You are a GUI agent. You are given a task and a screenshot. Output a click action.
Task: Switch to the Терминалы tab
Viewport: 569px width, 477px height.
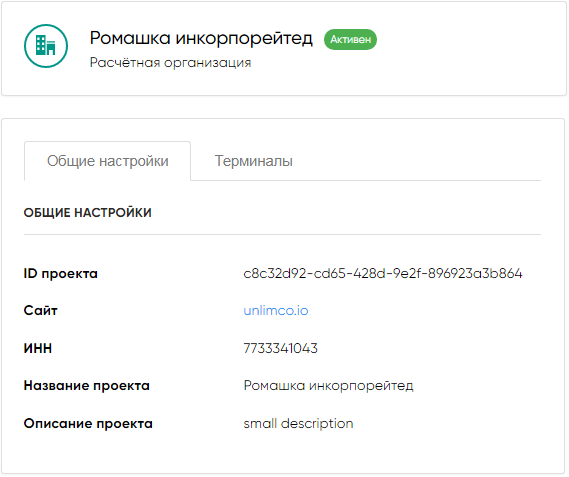[x=254, y=161]
